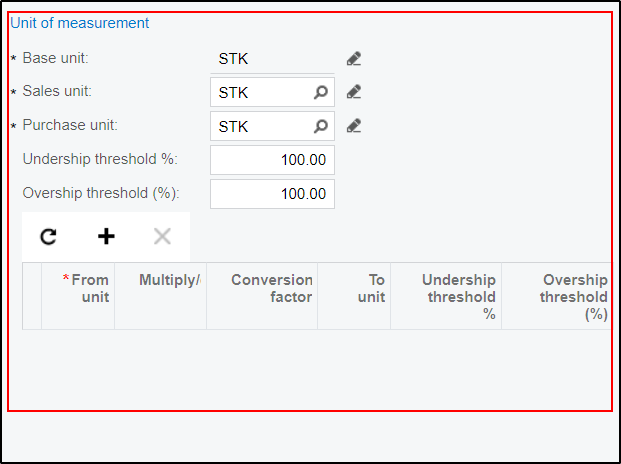Click into the Purchase unit field
Screen dimensions: 621x464
pos(260,126)
